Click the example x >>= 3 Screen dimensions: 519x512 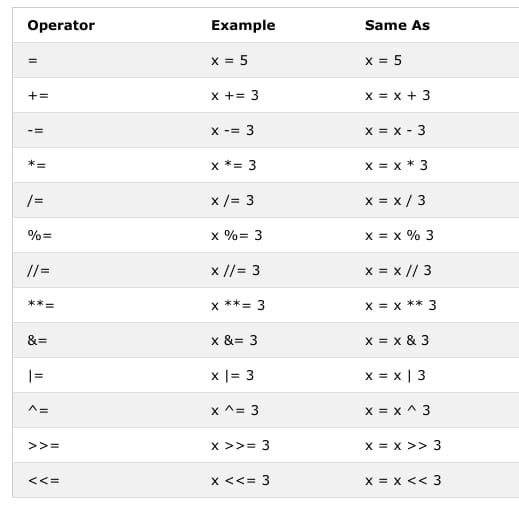coord(240,445)
